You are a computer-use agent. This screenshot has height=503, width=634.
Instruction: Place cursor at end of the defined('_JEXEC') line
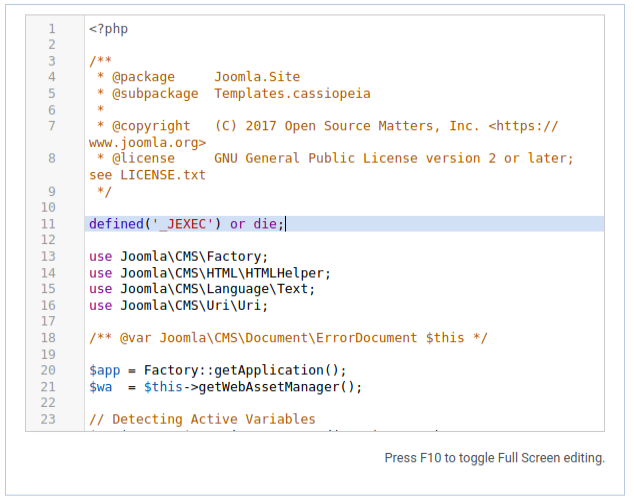click(286, 224)
